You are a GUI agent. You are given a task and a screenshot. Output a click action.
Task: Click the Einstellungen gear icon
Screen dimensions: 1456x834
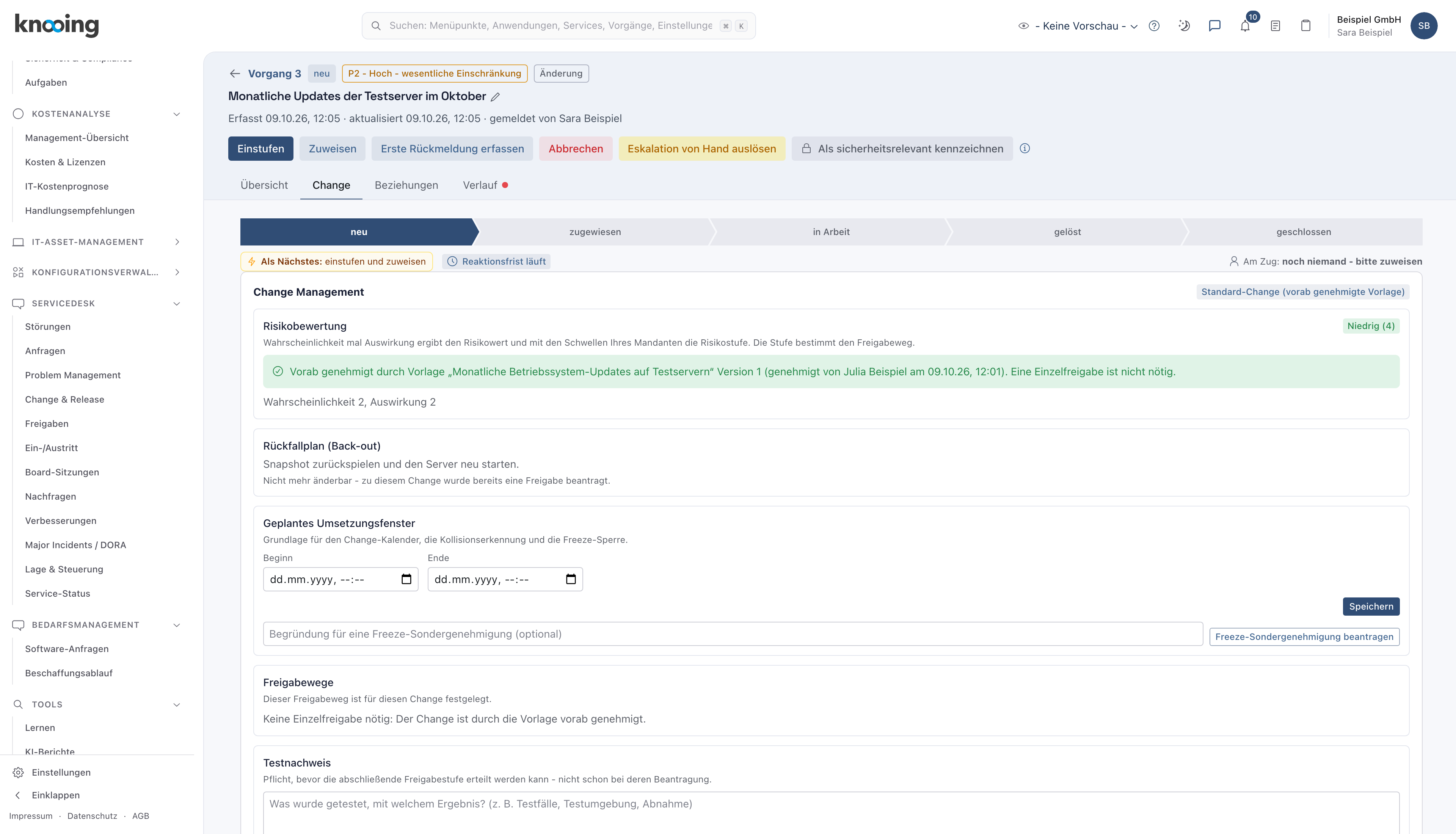point(18,772)
